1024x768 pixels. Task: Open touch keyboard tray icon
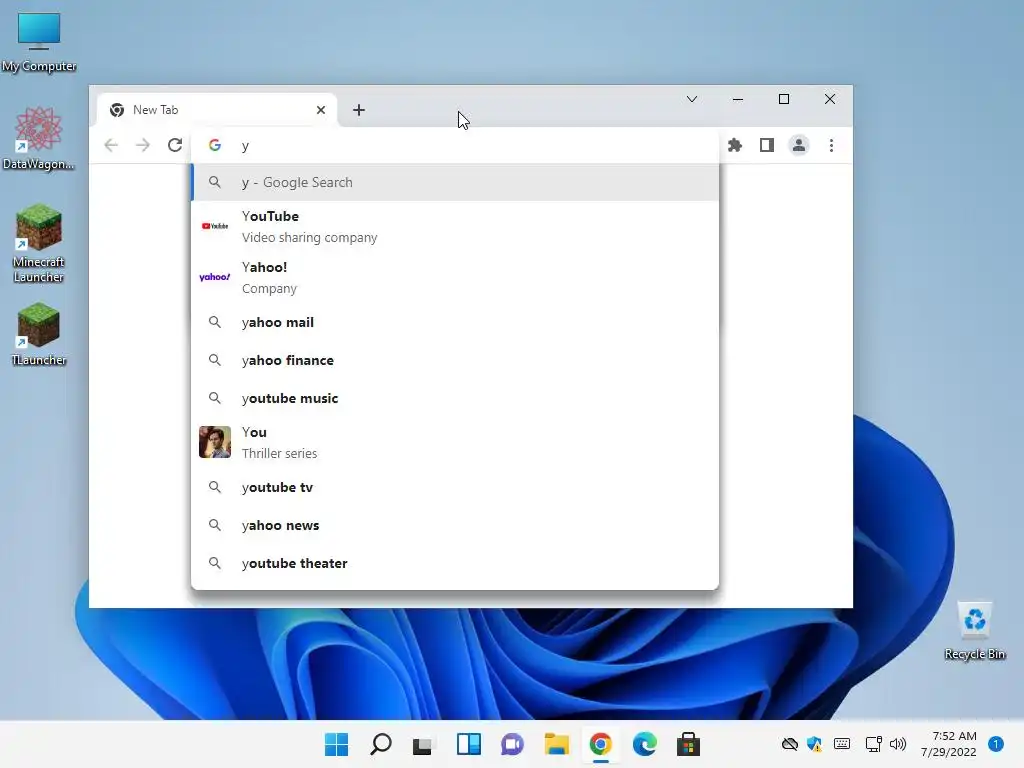pyautogui.click(x=842, y=744)
